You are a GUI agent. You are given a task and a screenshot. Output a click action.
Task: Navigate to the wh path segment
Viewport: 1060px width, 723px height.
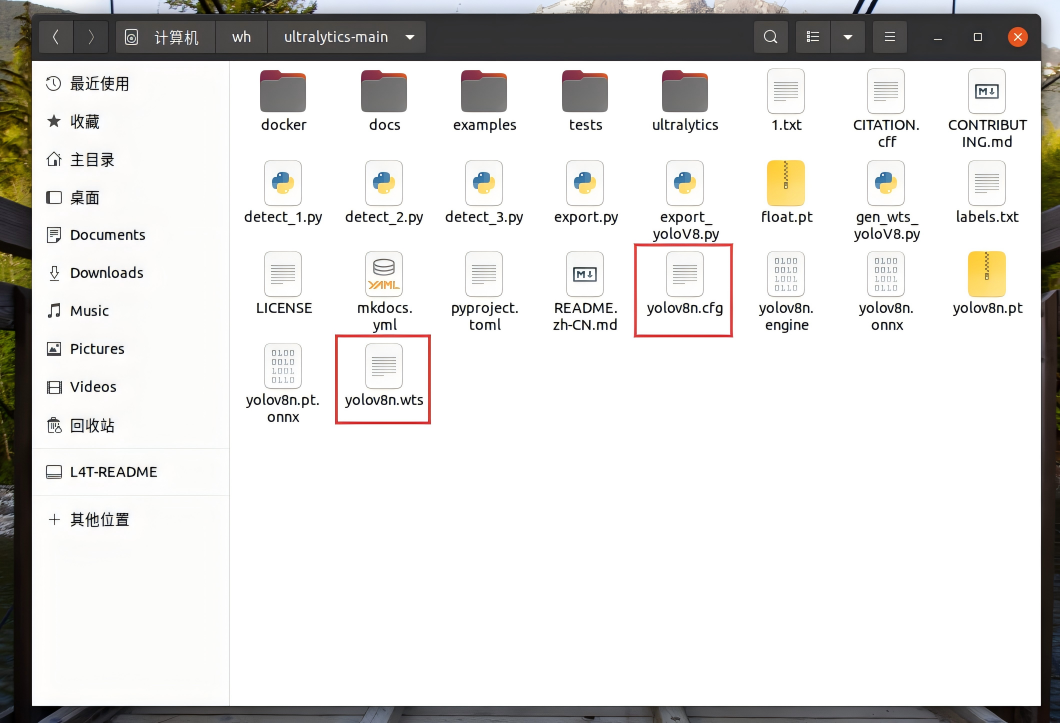click(x=241, y=37)
